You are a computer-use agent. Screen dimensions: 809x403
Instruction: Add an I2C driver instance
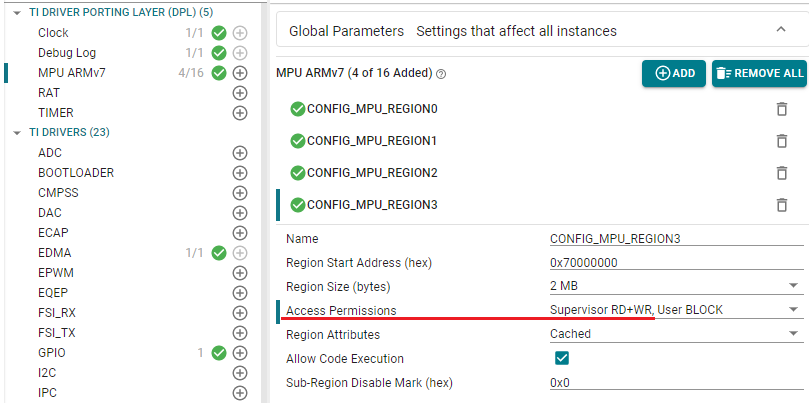pyautogui.click(x=240, y=373)
